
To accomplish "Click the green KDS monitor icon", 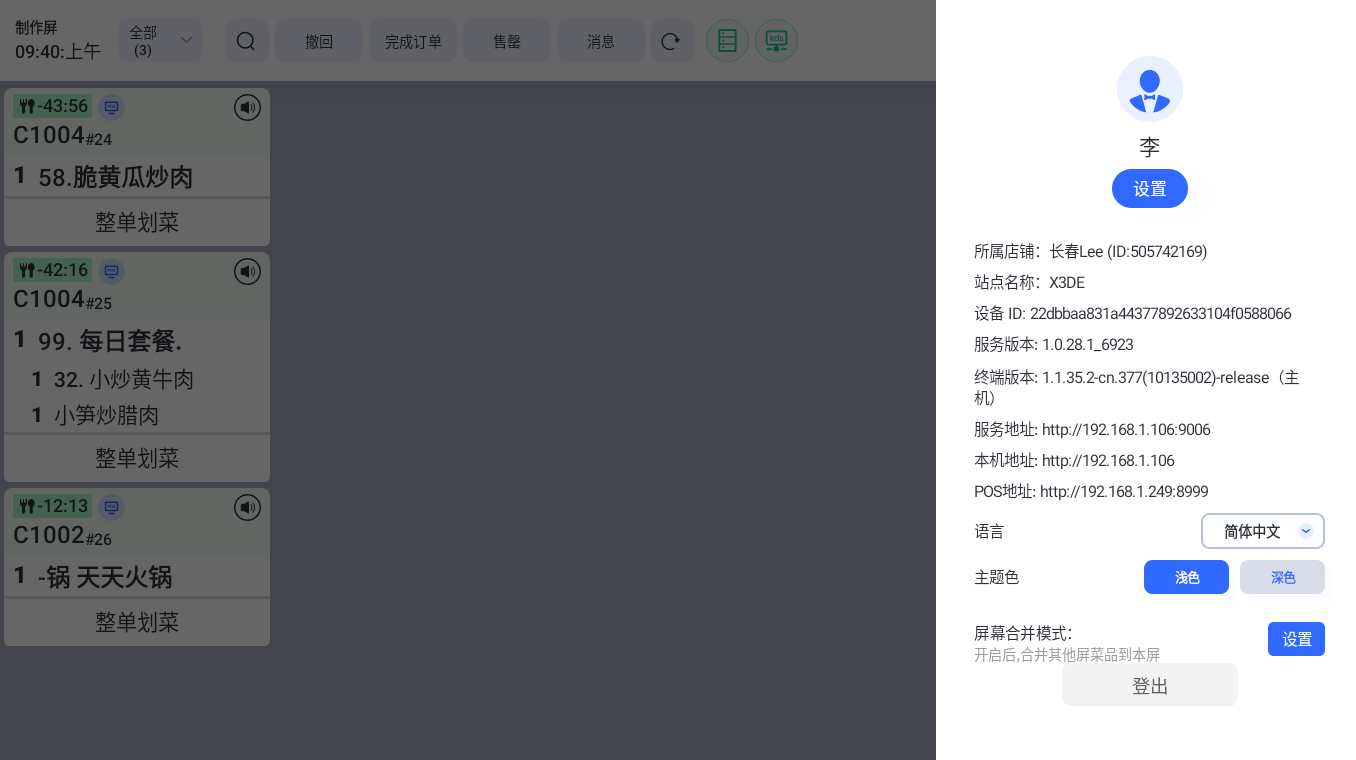I will [x=776, y=41].
